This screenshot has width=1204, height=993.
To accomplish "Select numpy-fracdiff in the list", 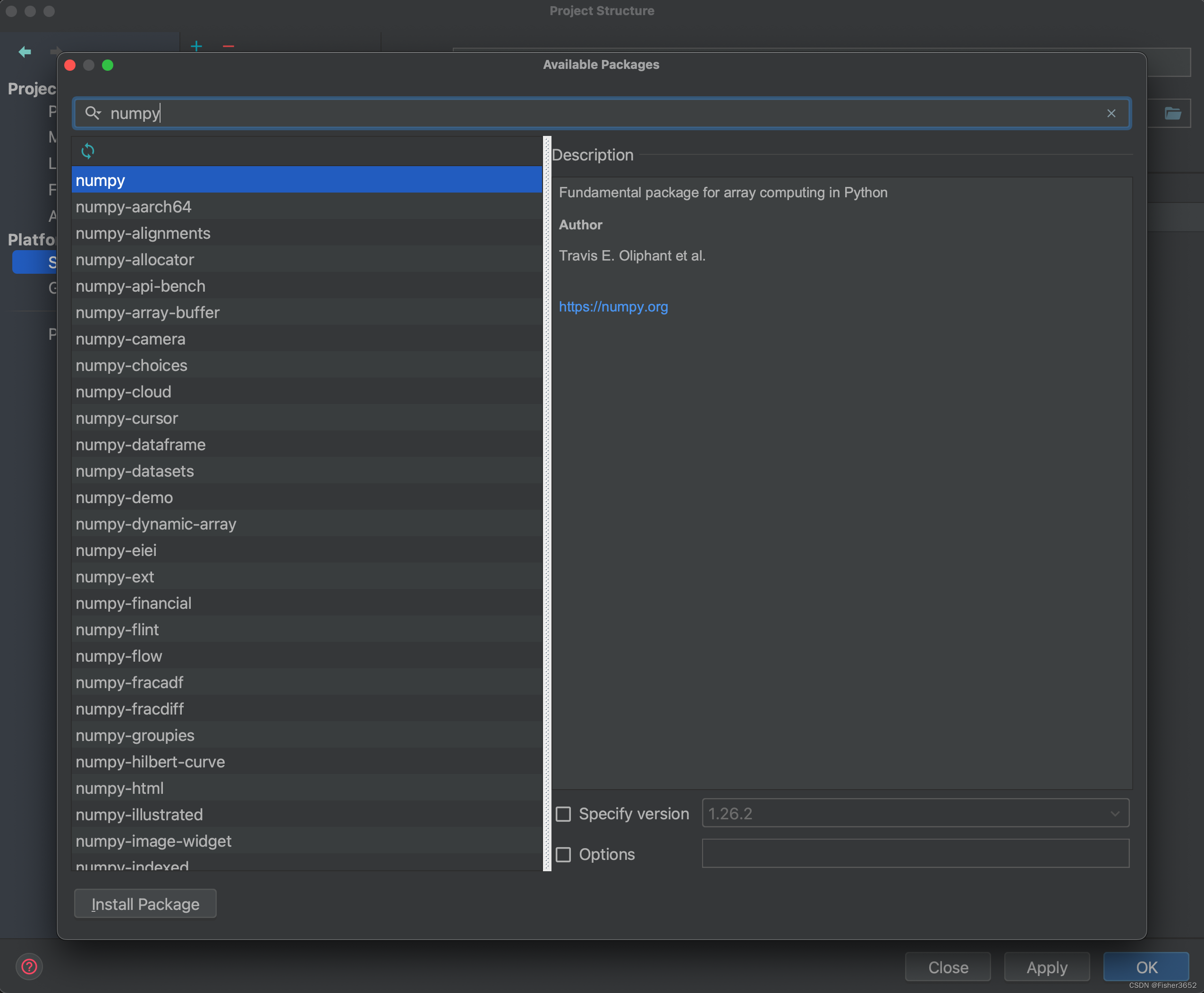I will click(x=307, y=709).
